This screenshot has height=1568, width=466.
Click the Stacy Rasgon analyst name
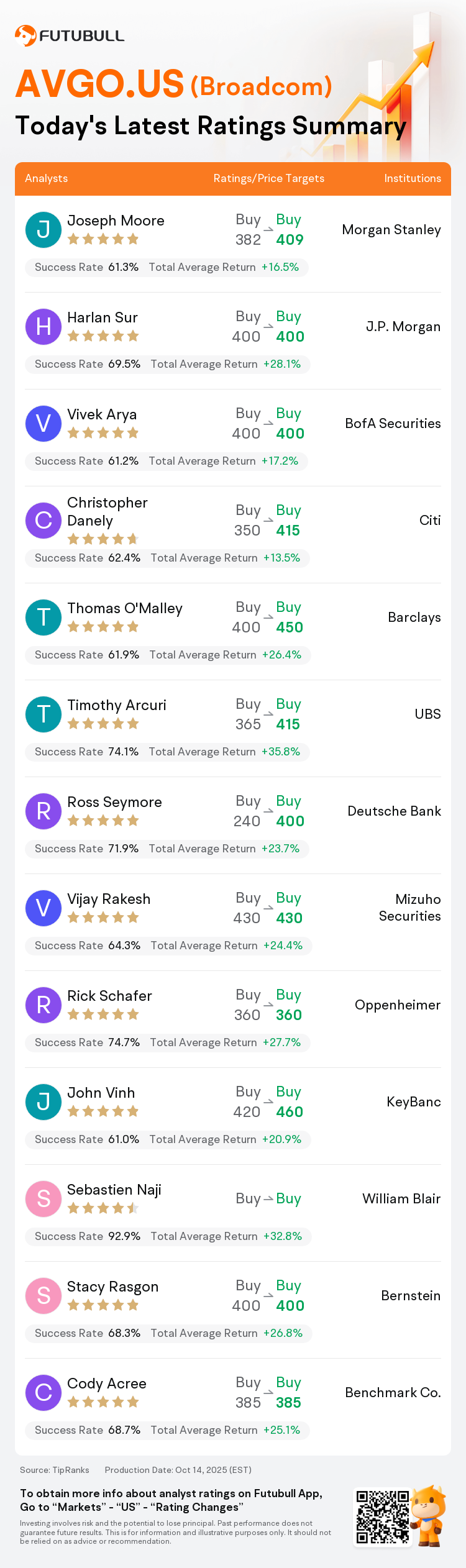coord(112,1287)
